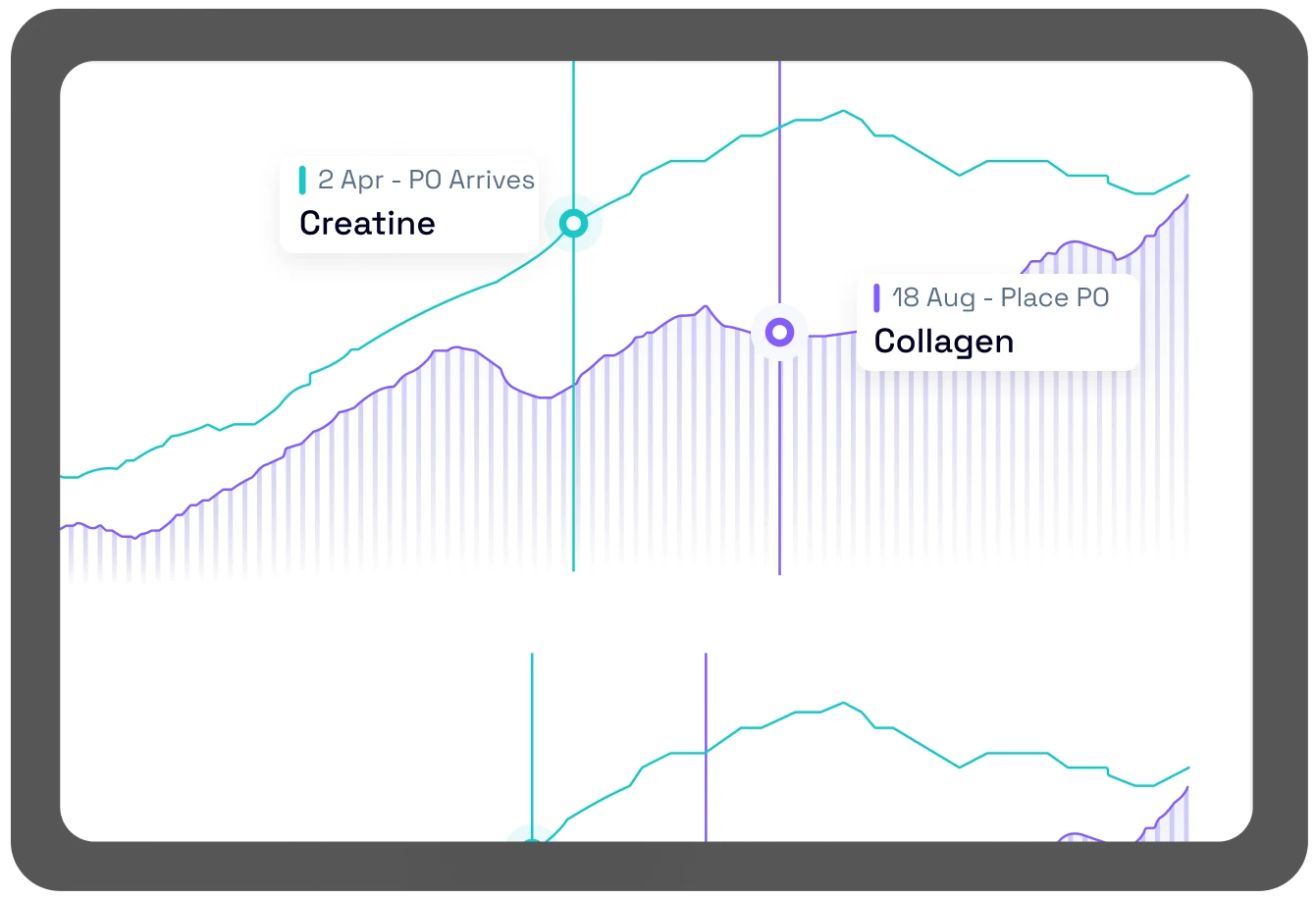
Task: Click the teal Creatine data point marker
Action: tap(573, 224)
